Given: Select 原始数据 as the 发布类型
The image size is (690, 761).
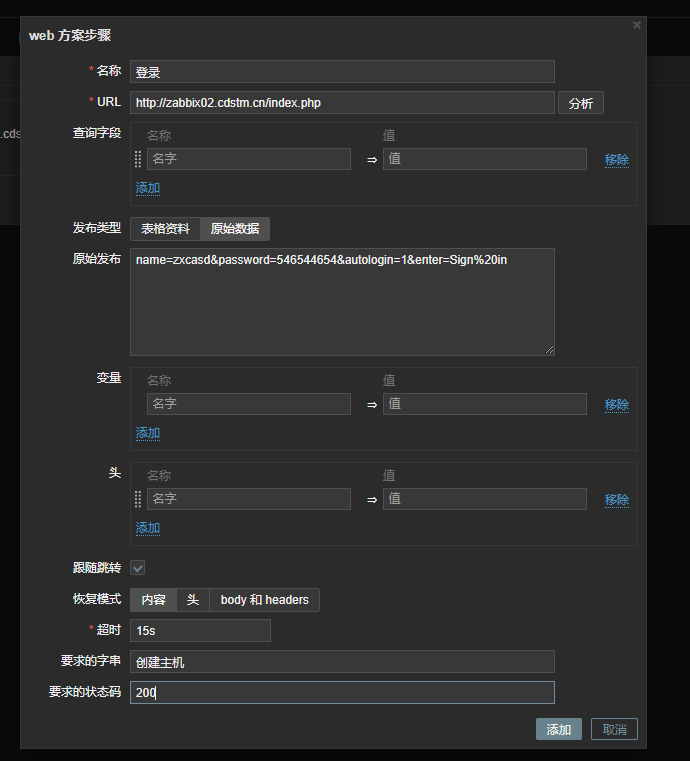Looking at the screenshot, I should click(235, 229).
